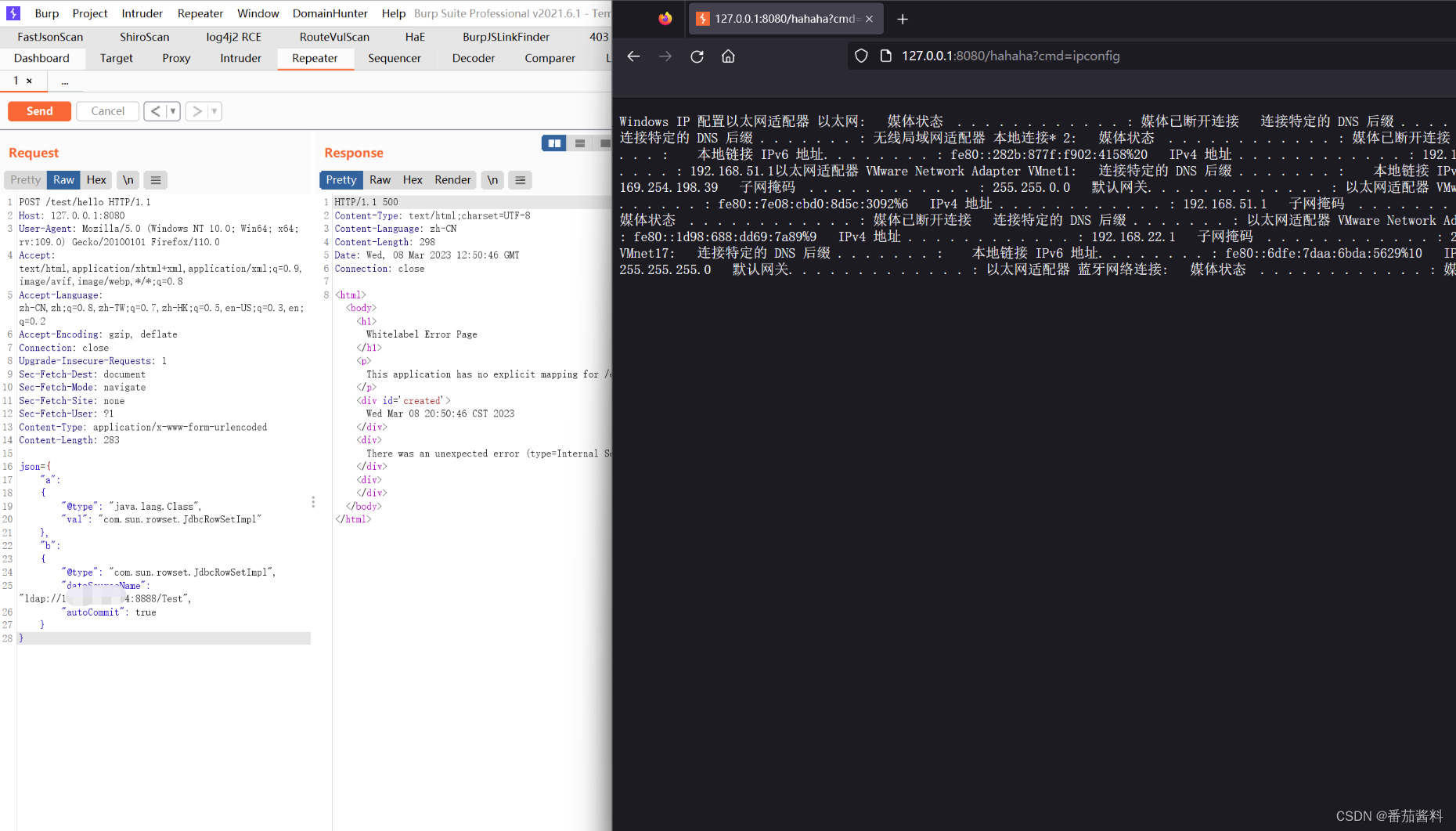Screen dimensions: 1456x831
Task: Expand the forward history dropdown arrow
Action: coord(214,111)
